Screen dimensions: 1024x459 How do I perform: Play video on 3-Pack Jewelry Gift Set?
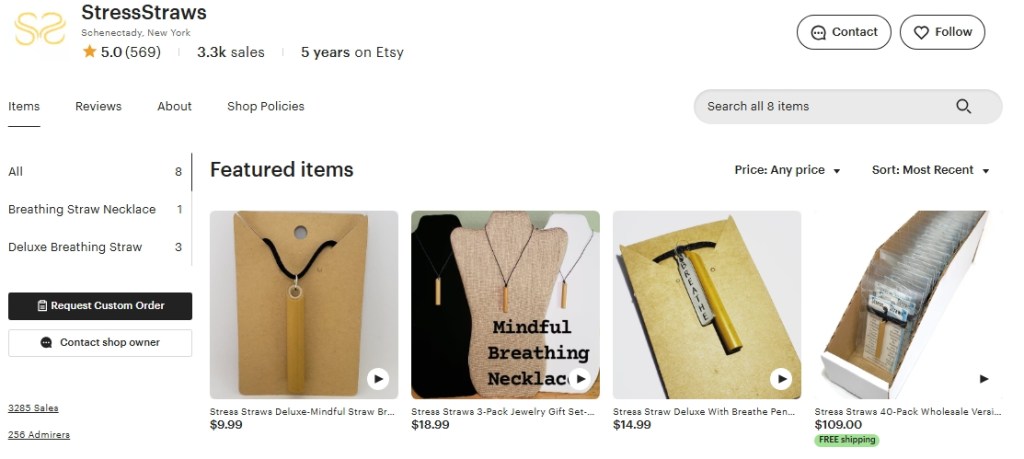click(579, 379)
